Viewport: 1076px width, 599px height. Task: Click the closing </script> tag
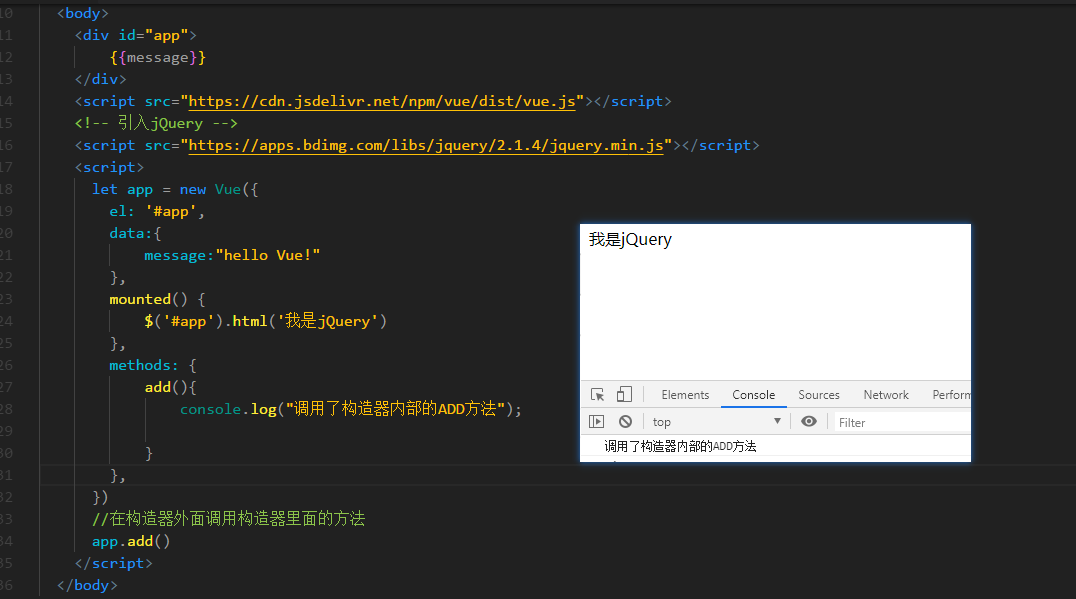click(114, 563)
